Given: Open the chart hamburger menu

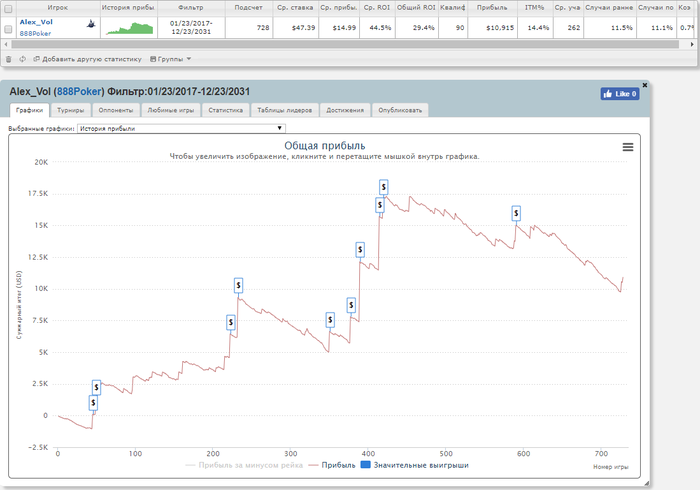Looking at the screenshot, I should 628,147.
